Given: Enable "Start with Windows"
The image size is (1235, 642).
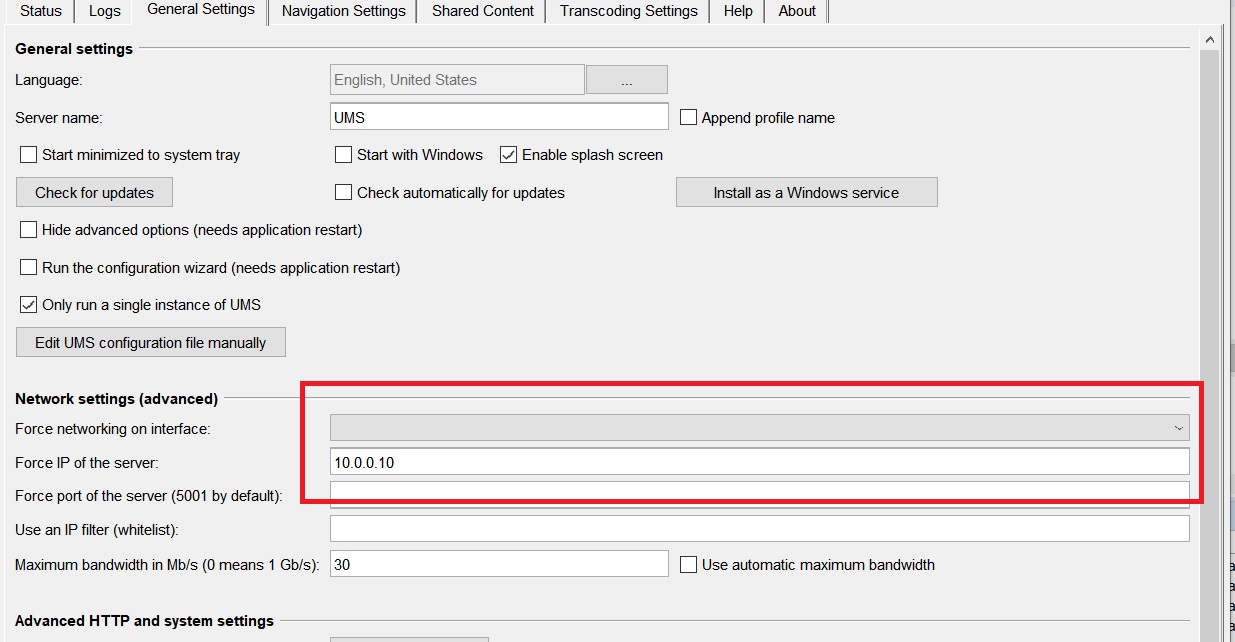Looking at the screenshot, I should (343, 154).
